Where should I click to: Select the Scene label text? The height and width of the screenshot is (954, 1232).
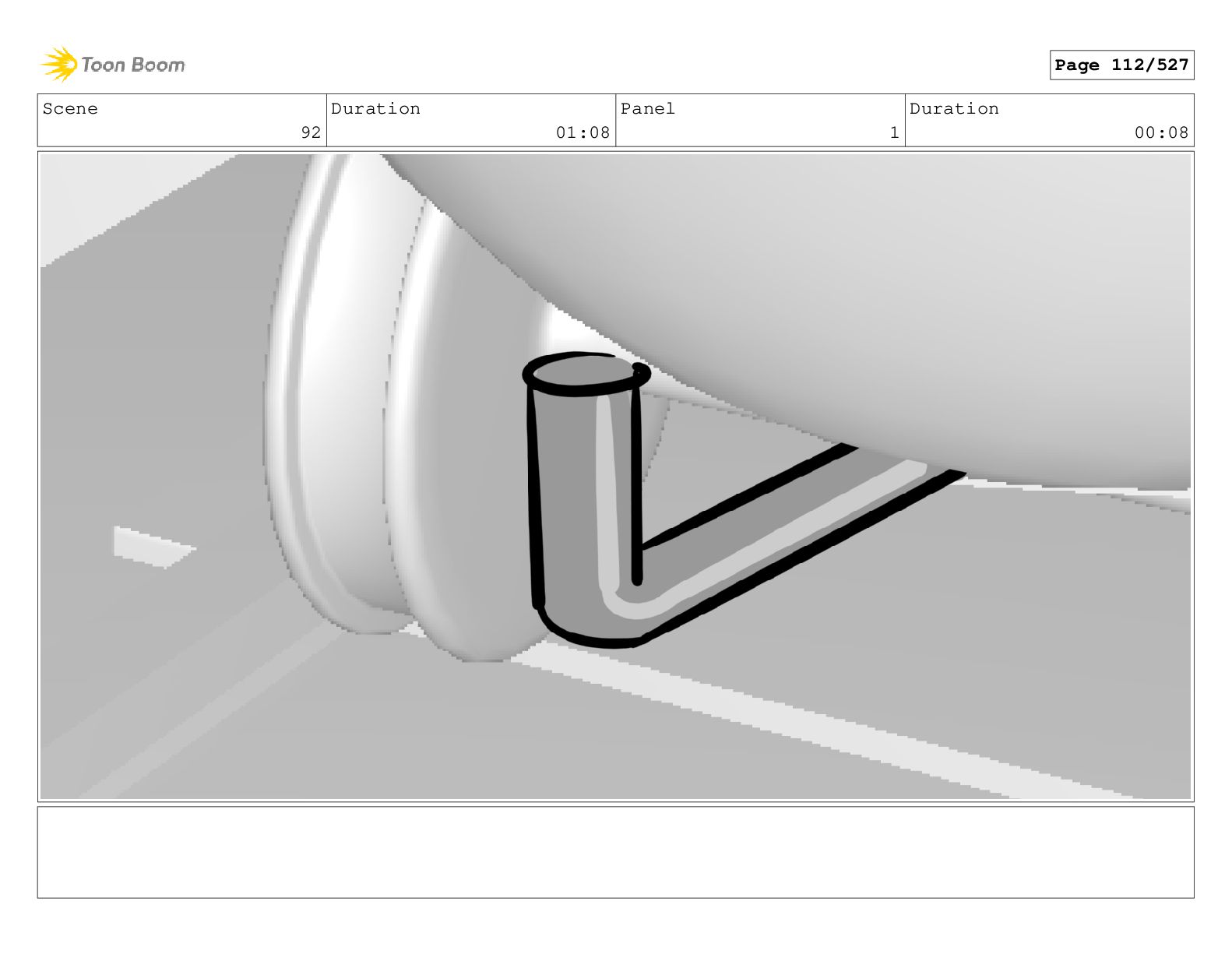(x=70, y=108)
